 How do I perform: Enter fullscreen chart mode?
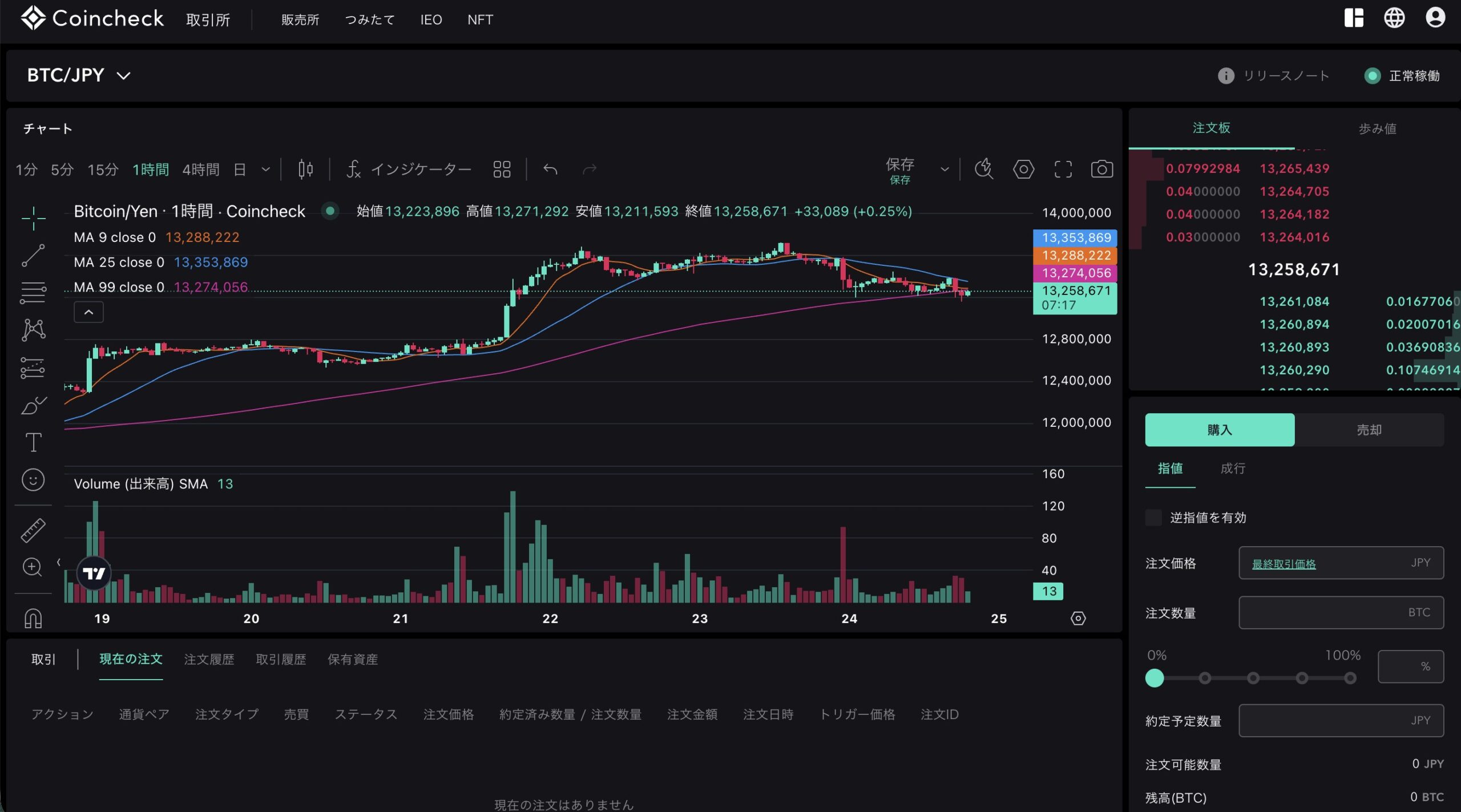click(x=1063, y=169)
